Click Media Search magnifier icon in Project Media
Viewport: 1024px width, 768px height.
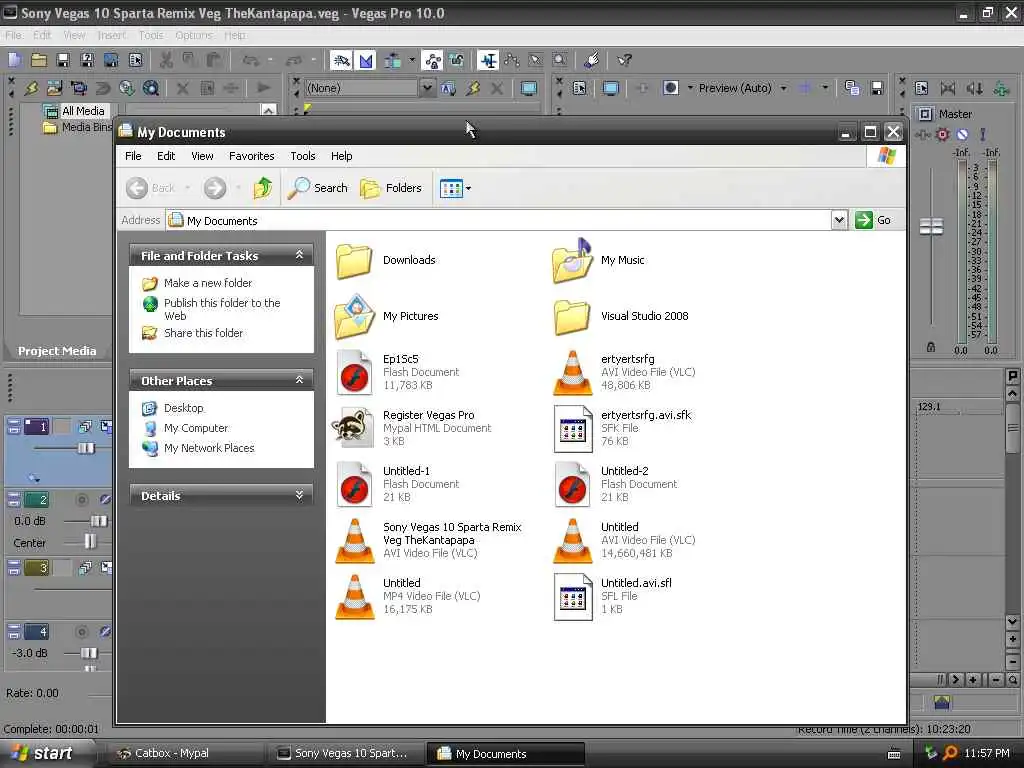tap(151, 88)
